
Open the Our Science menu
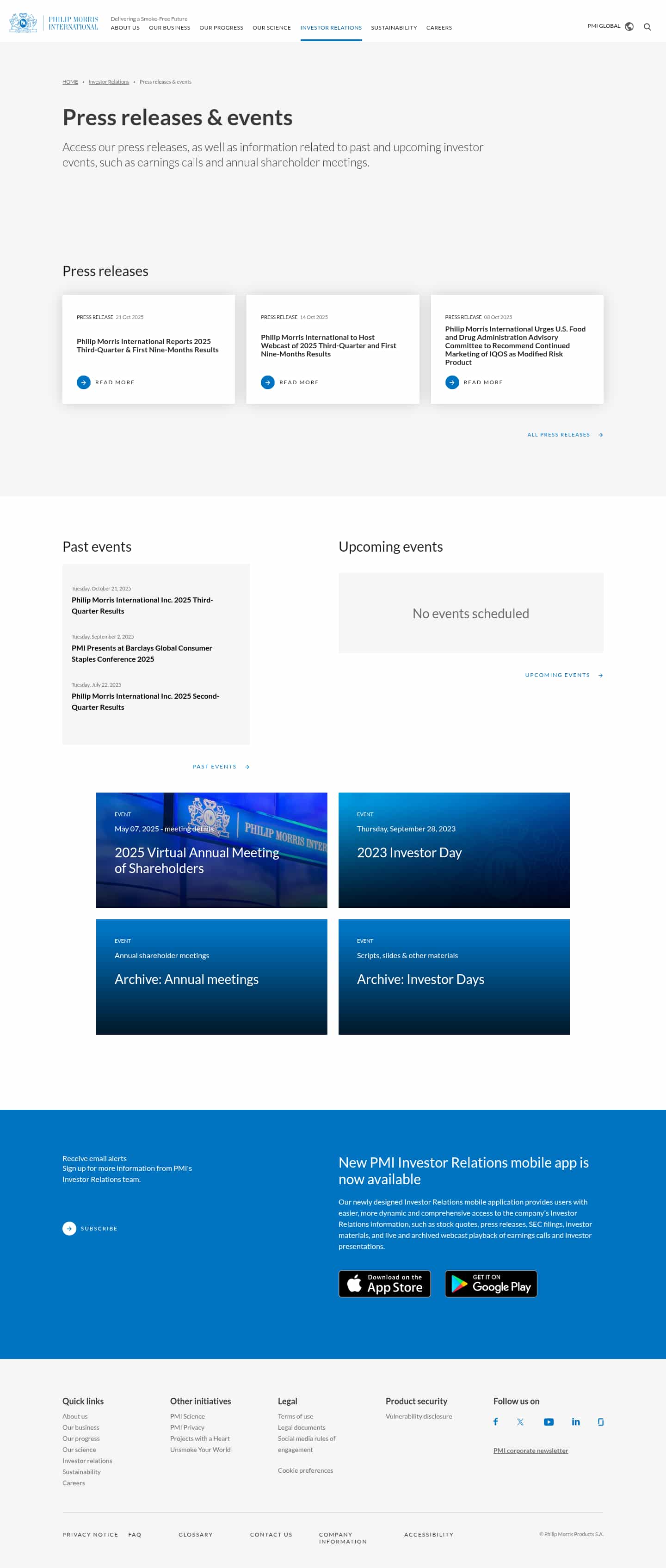pos(271,28)
